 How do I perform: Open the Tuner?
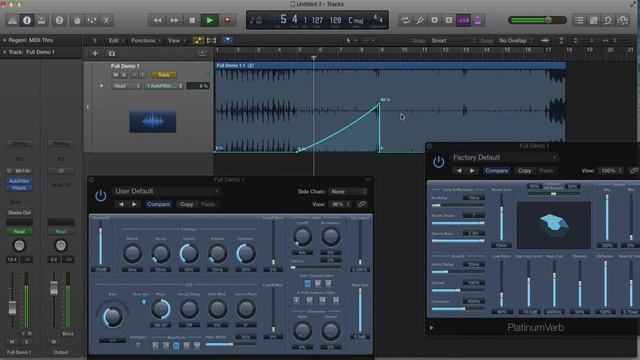[x=420, y=20]
